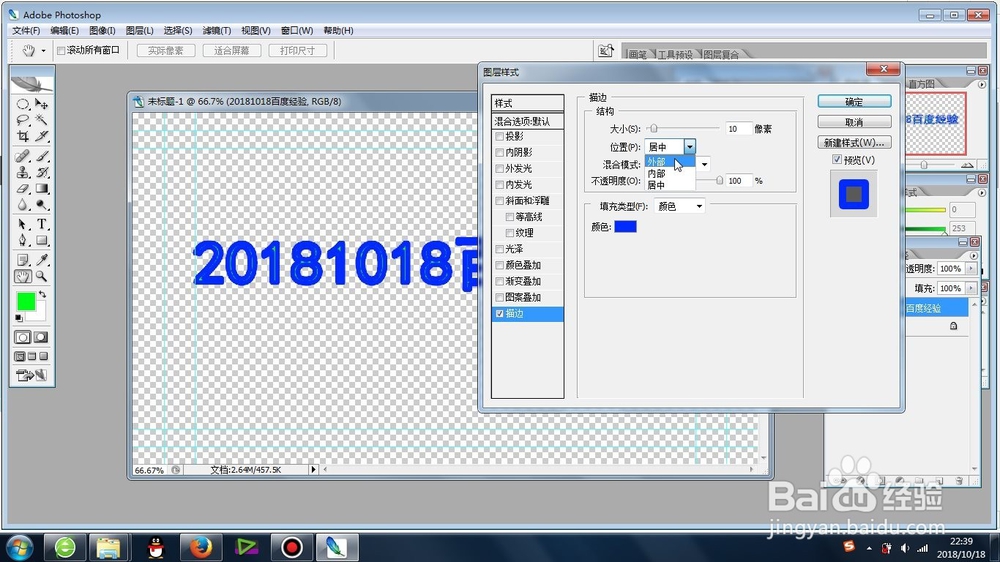Image resolution: width=1000 pixels, height=562 pixels.
Task: Click the 取消 cancel button
Action: click(x=854, y=122)
